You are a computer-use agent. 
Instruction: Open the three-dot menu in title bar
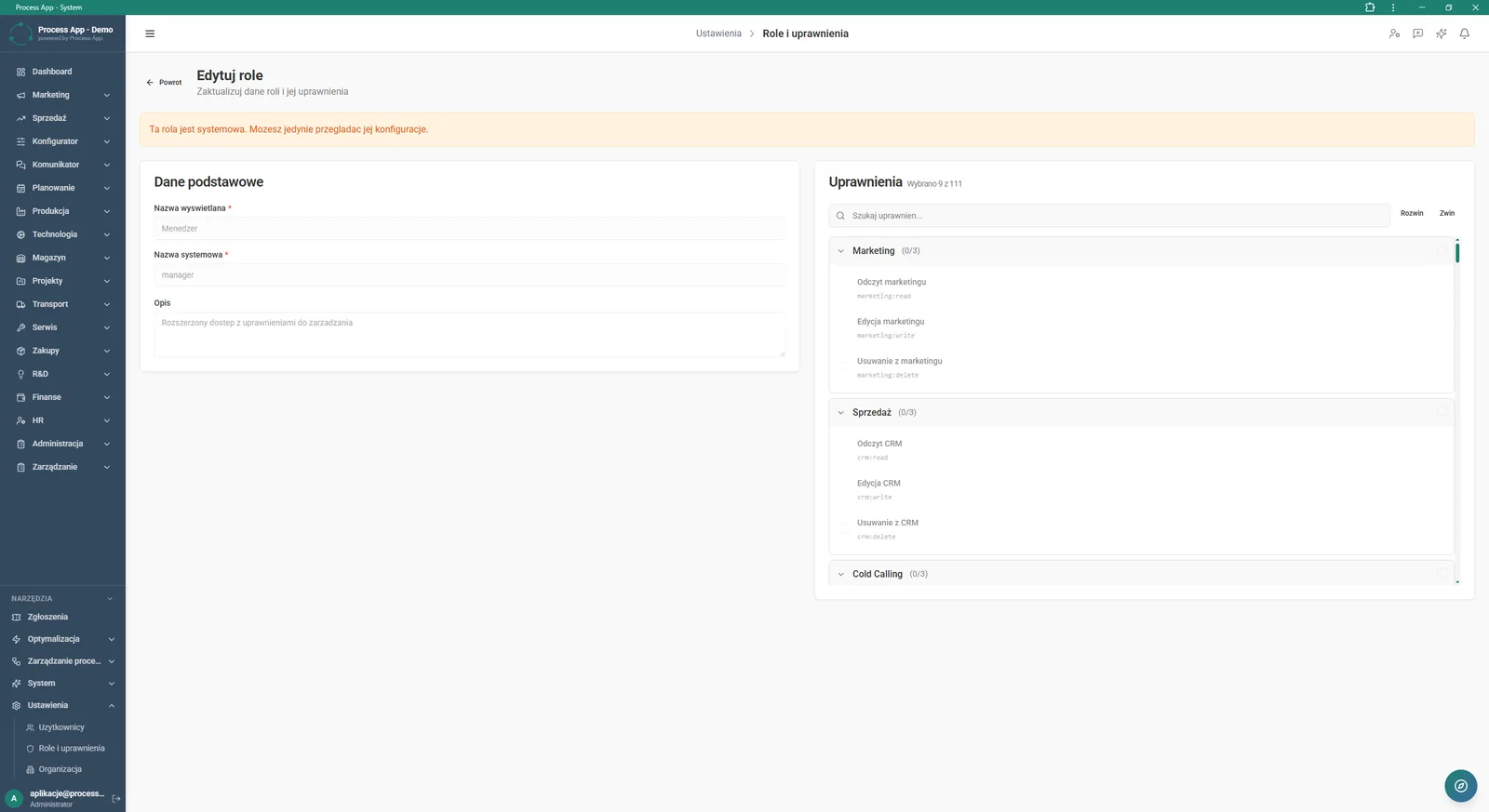click(x=1393, y=7)
